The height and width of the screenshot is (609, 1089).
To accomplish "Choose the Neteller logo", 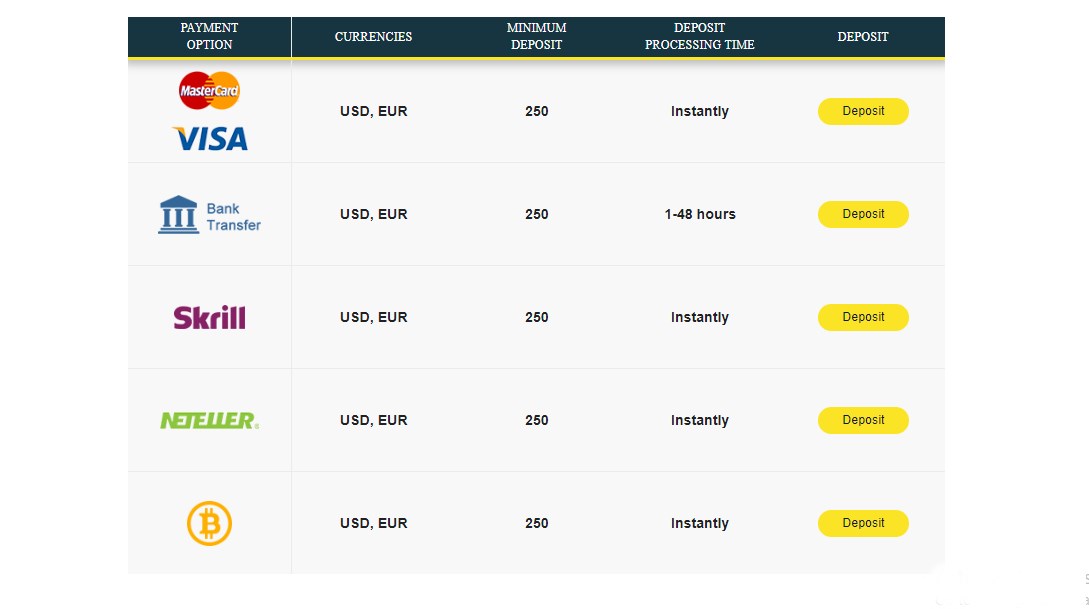I will click(x=209, y=421).
